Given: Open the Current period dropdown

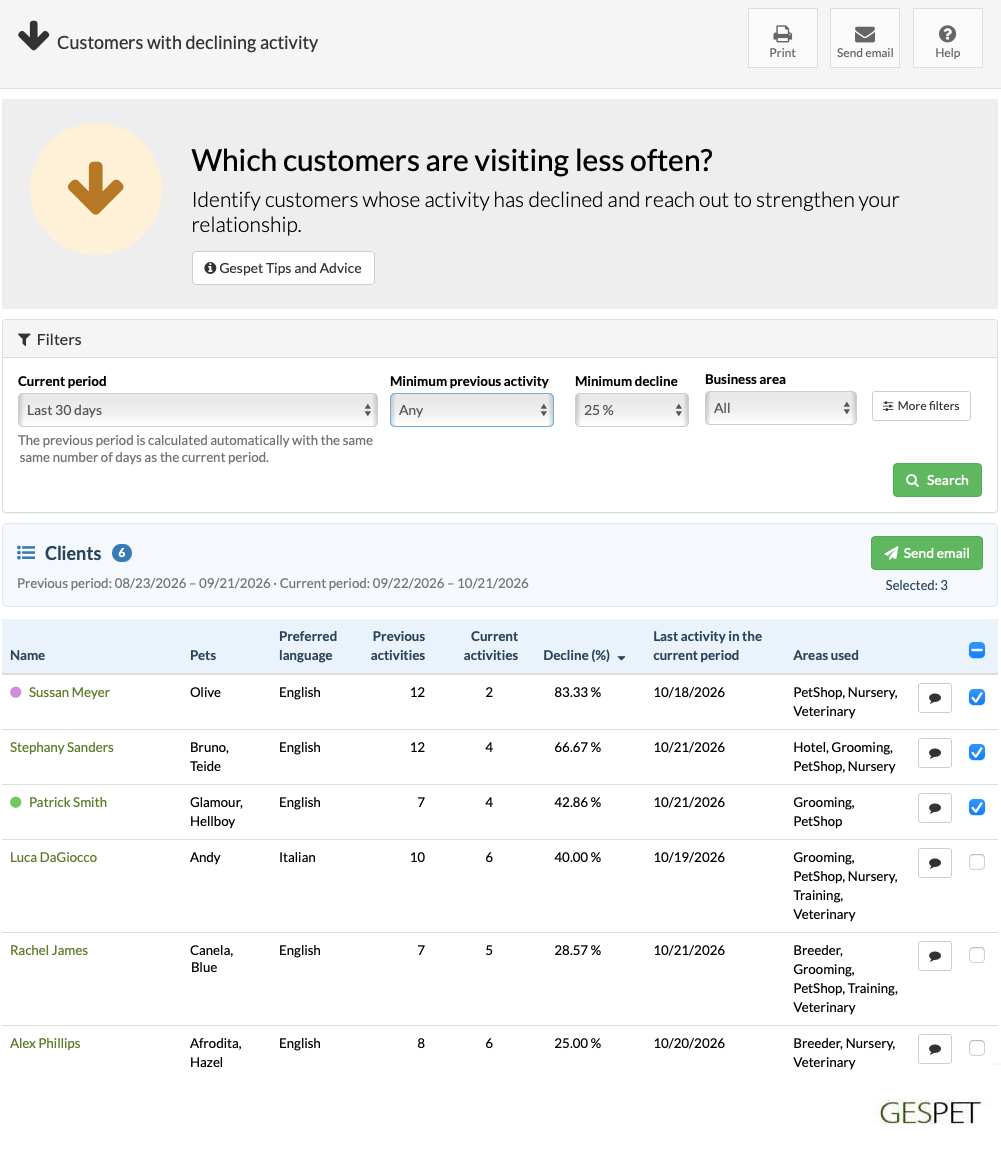Looking at the screenshot, I should [197, 410].
